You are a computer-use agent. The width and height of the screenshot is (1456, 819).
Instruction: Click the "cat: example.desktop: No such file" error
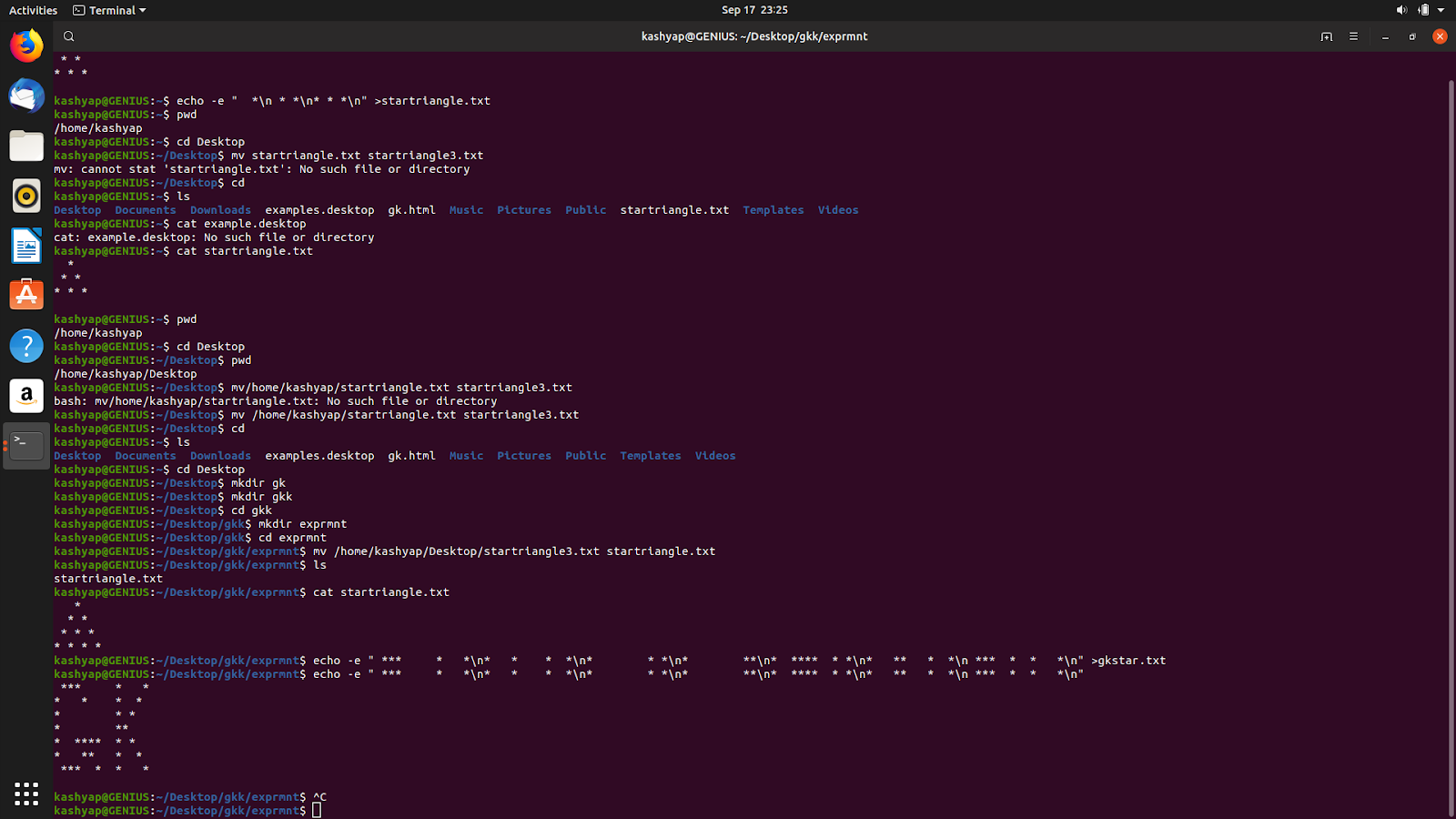(x=214, y=238)
